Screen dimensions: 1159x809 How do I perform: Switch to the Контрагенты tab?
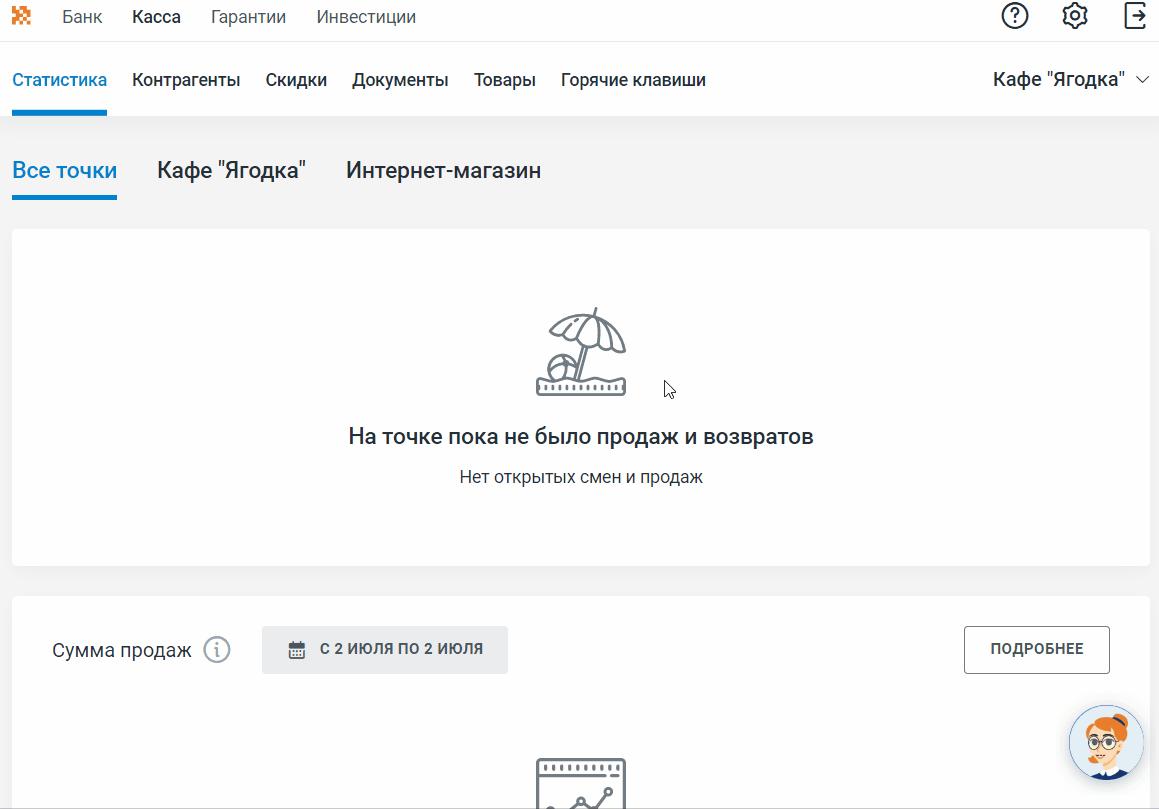[x=186, y=80]
